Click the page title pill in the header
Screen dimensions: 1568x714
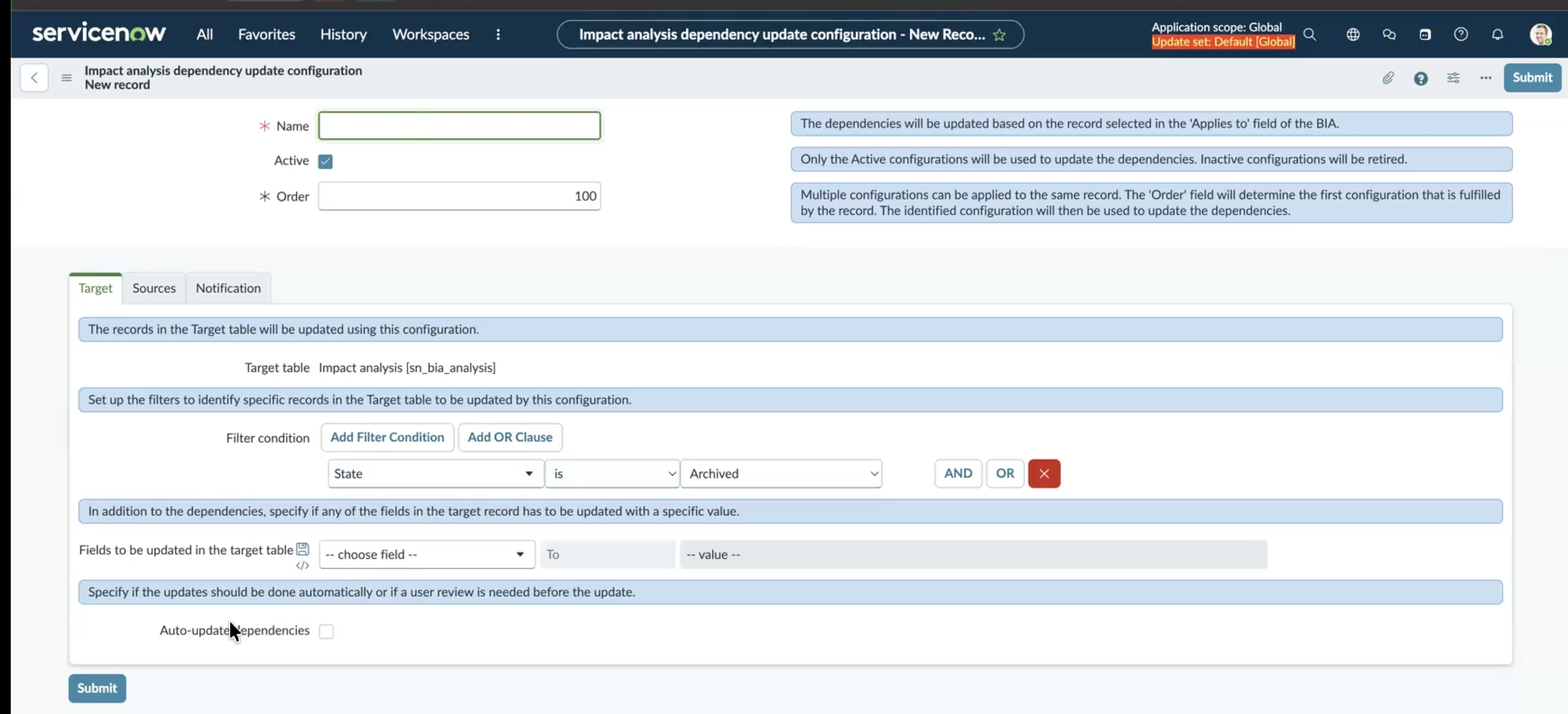pyautogui.click(x=790, y=35)
